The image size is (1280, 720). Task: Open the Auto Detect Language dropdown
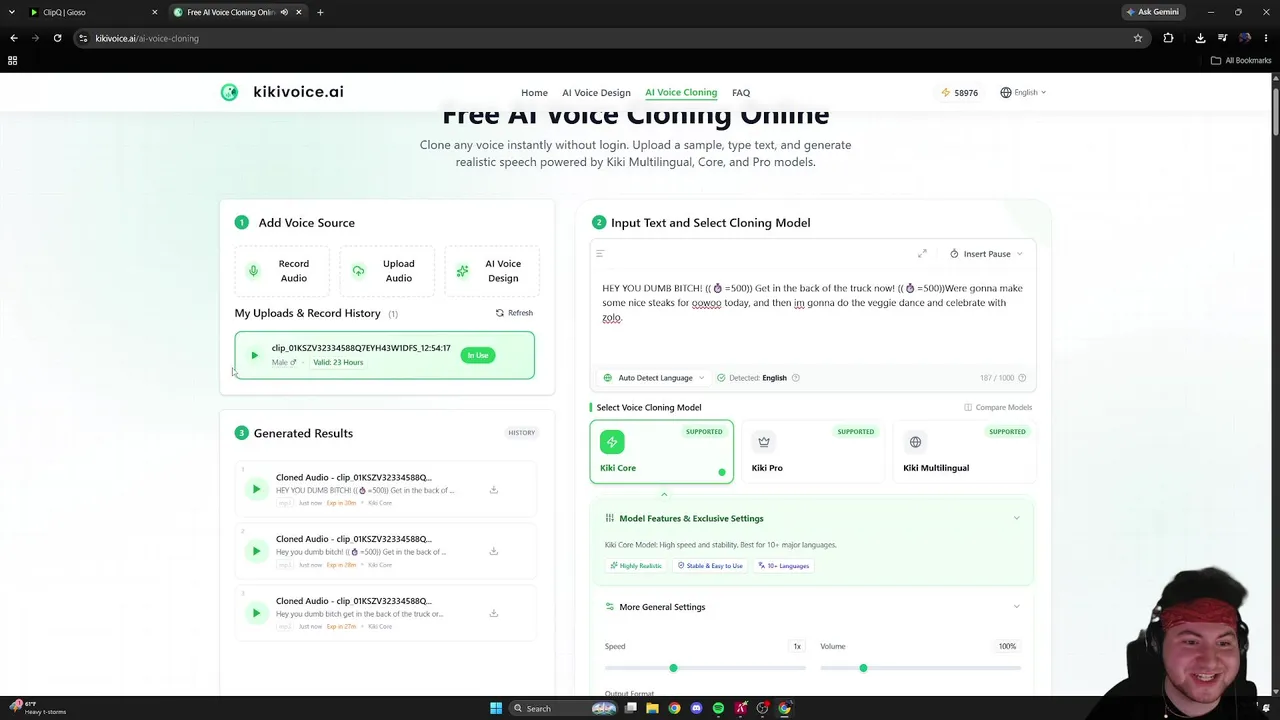pyautogui.click(x=654, y=378)
